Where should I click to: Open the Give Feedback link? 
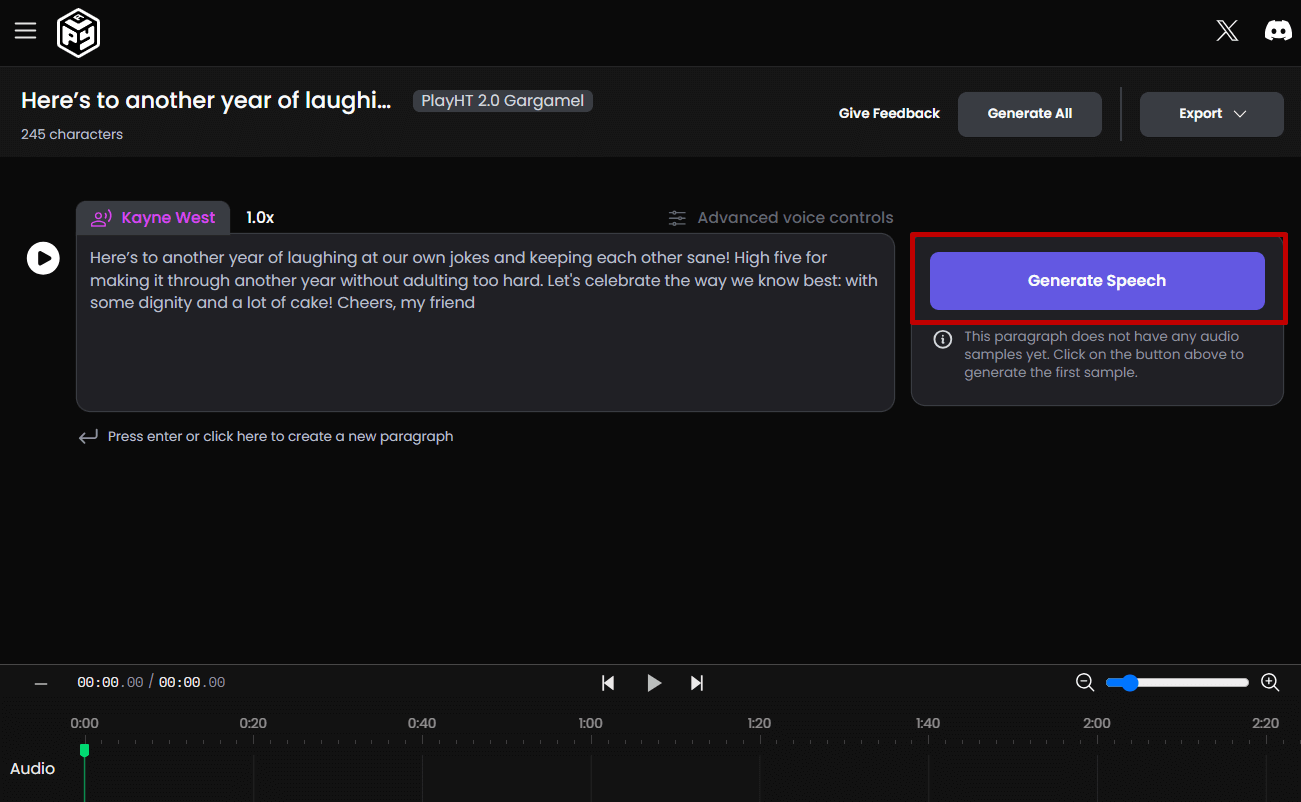coord(889,114)
